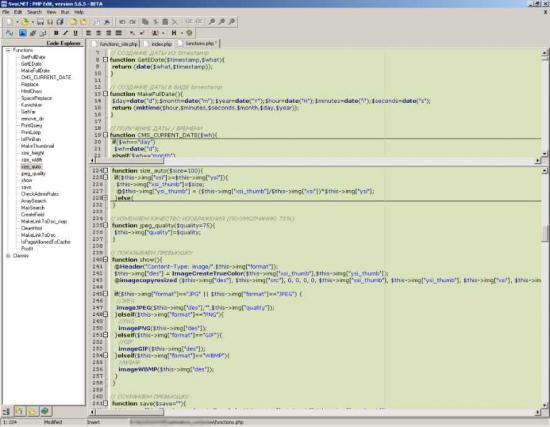Open the dropdown arrow beside New file
The height and width of the screenshot is (427, 550).
[17, 22]
